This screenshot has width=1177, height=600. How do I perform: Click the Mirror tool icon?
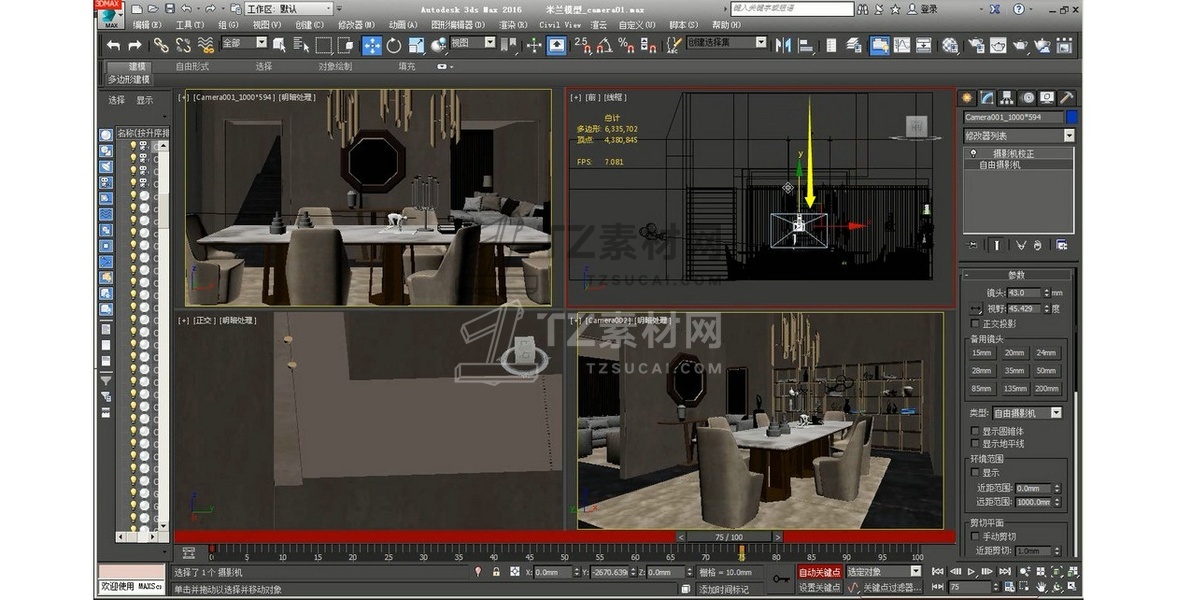click(x=782, y=45)
